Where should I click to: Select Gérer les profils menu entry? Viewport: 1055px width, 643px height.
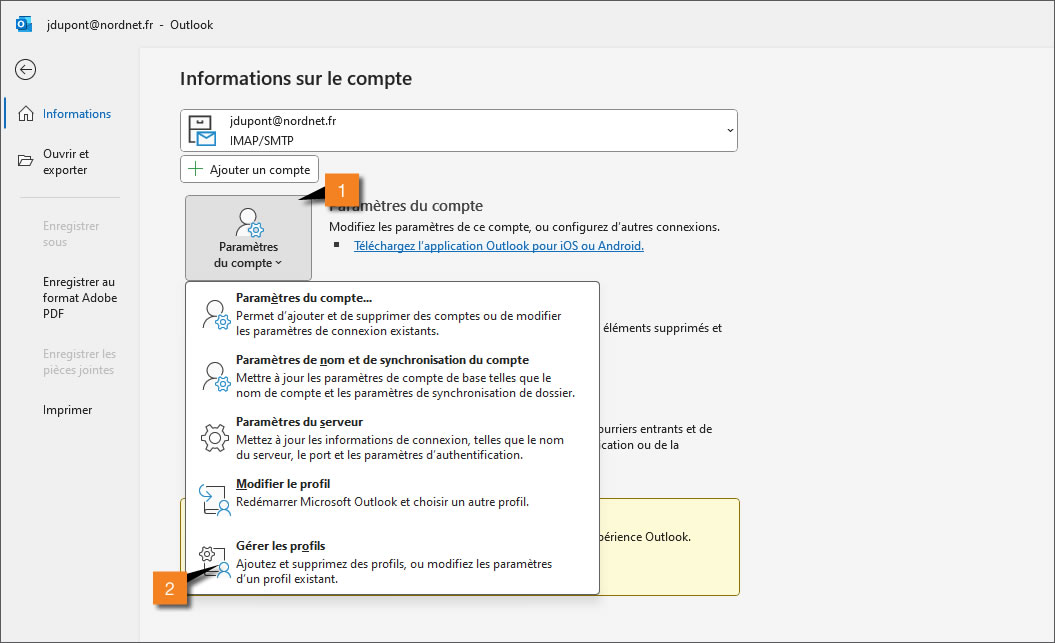click(392, 562)
